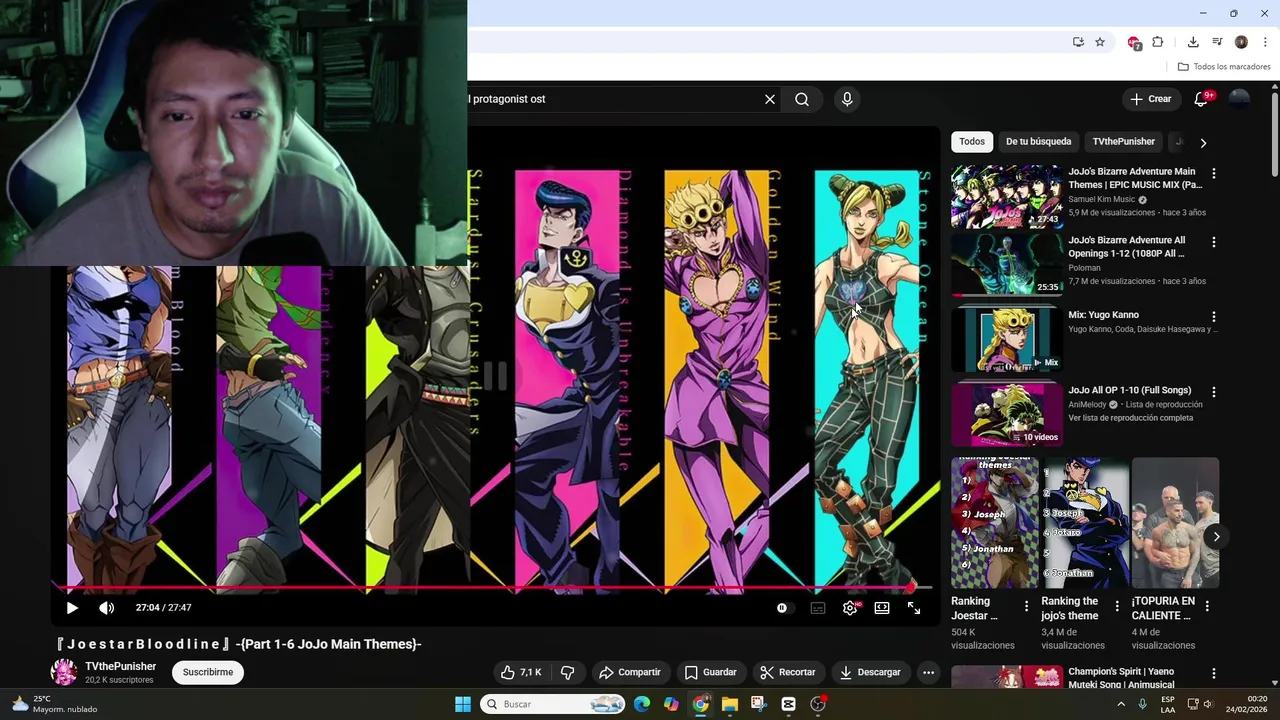
Task: Open the ¡TOPURIA EN CALIENTE short
Action: coord(1175,523)
